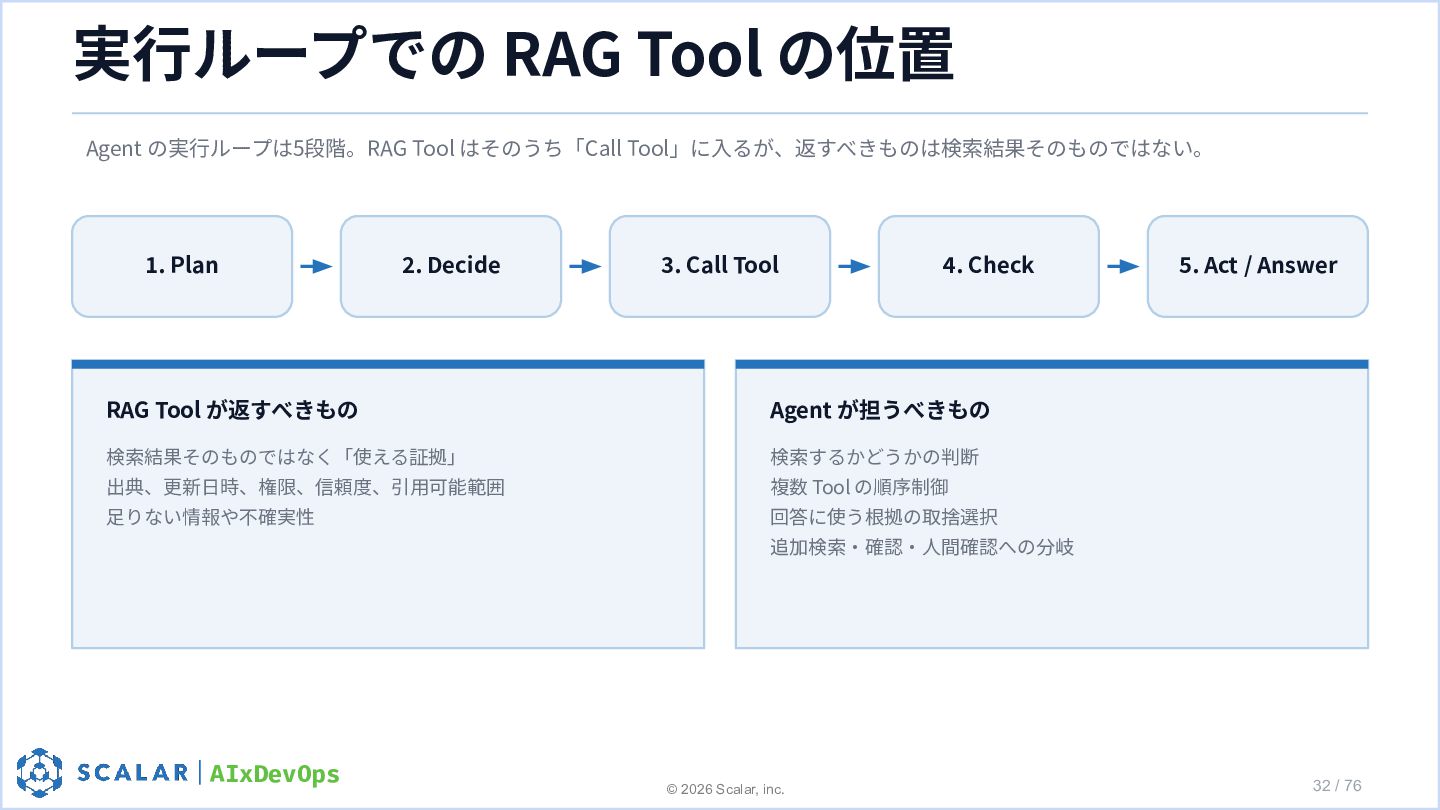Image resolution: width=1440 pixels, height=810 pixels.
Task: Select the 2. Decide step box
Action: point(451,266)
